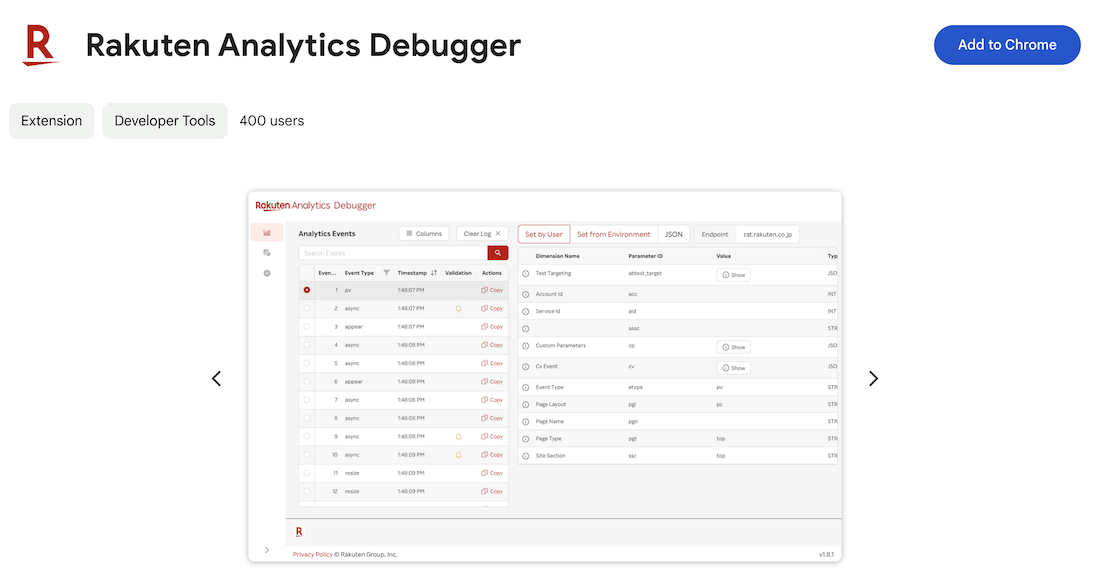Open the Event Type column filter icon
This screenshot has width=1093, height=587.
click(x=387, y=273)
